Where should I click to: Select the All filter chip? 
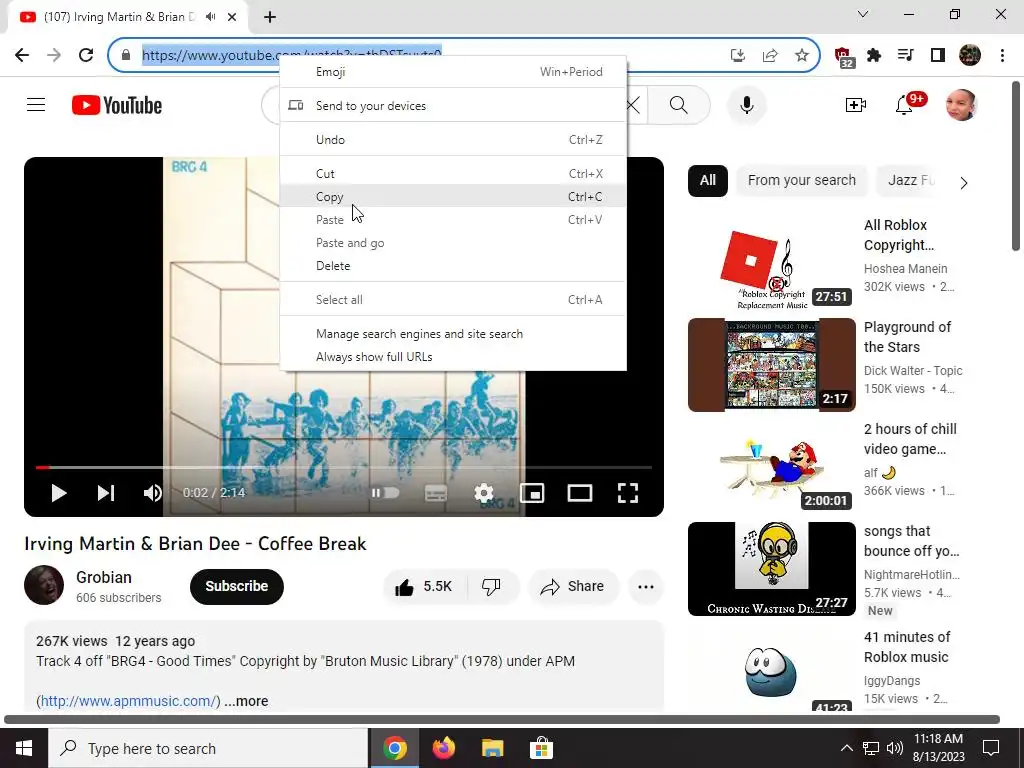707,180
